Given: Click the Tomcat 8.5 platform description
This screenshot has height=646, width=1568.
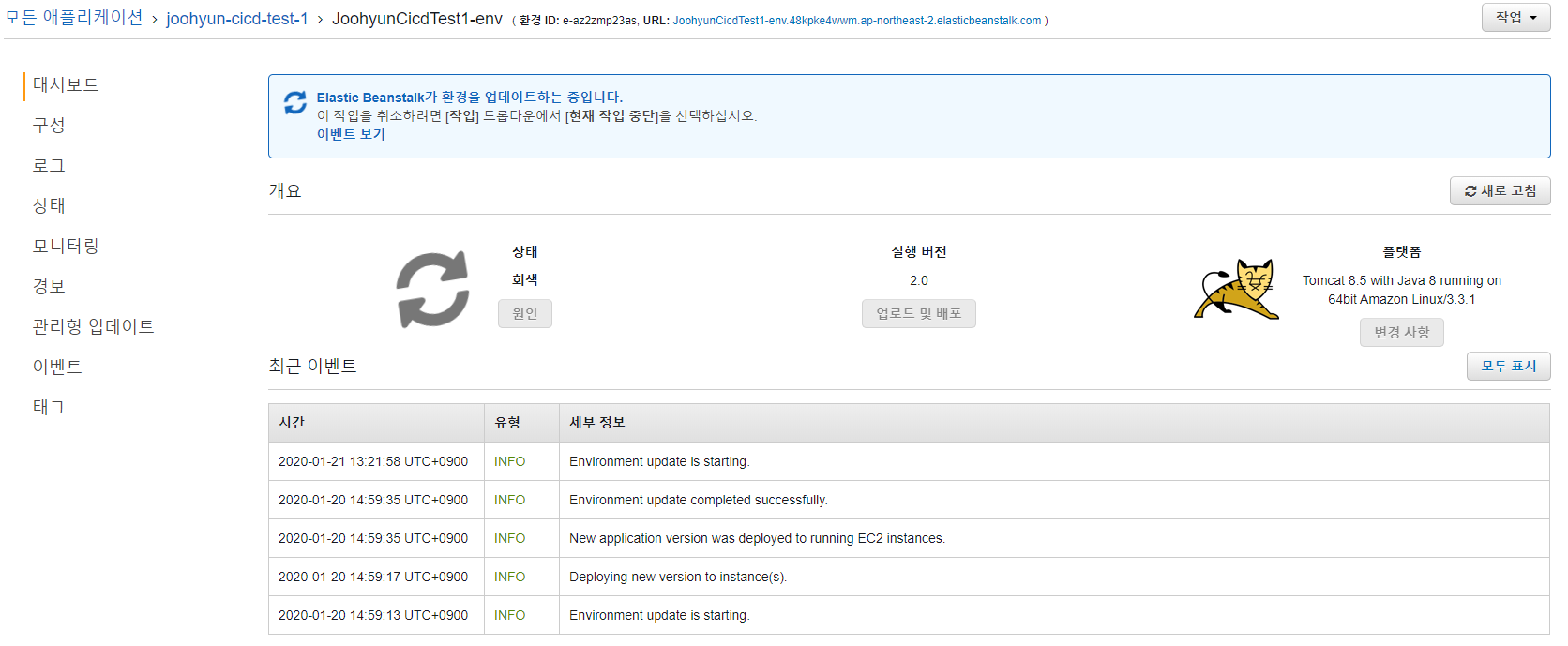Looking at the screenshot, I should [x=1402, y=291].
